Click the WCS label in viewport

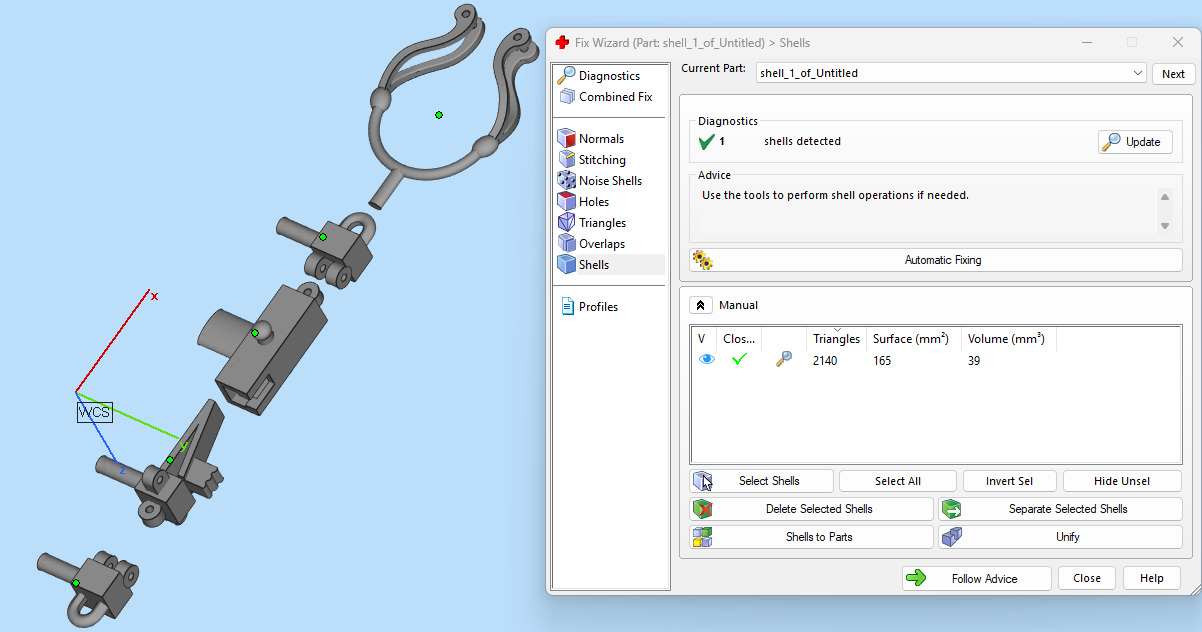tap(94, 412)
